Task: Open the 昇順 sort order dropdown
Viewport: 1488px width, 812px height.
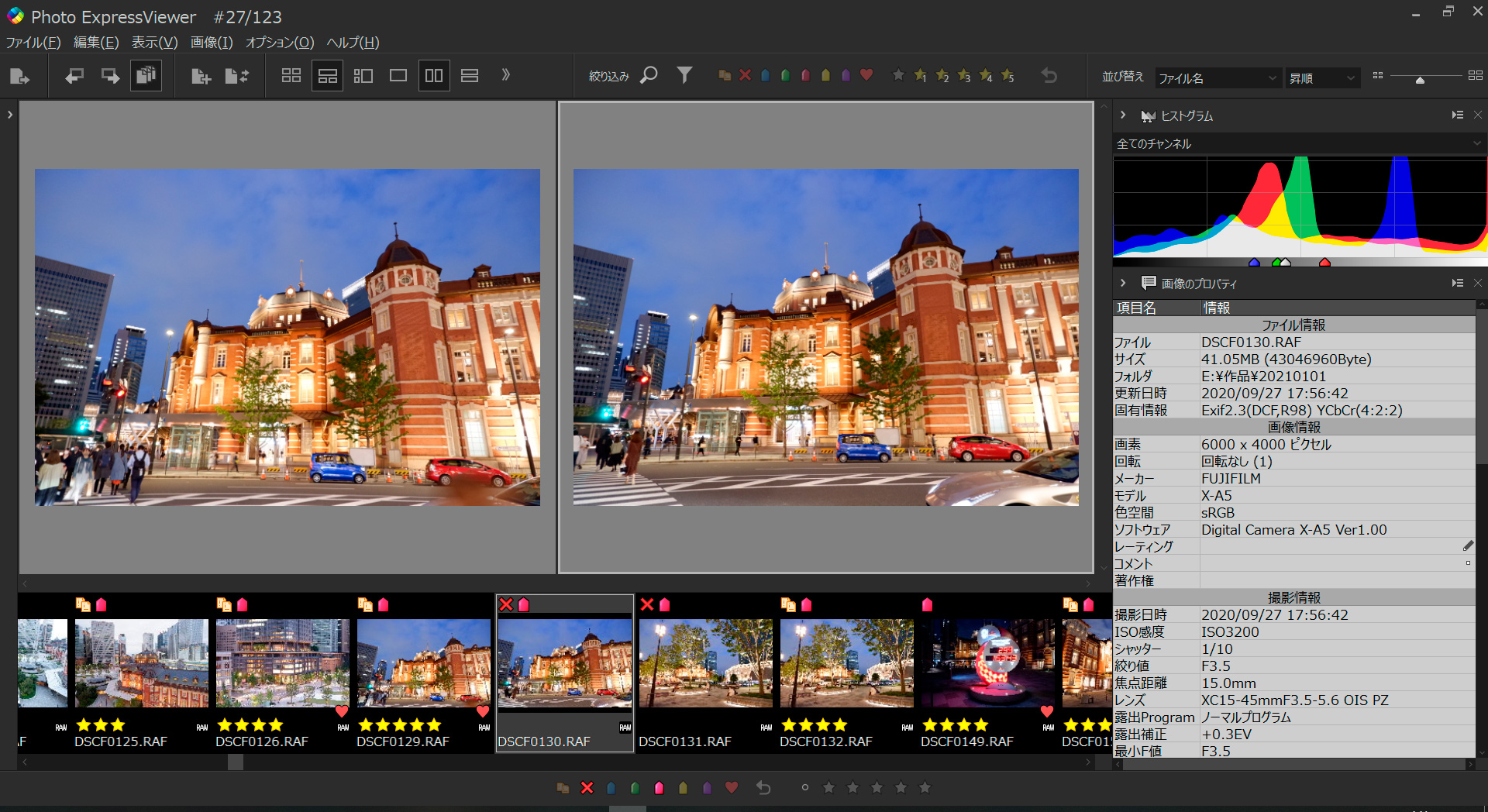Action: 1322,78
